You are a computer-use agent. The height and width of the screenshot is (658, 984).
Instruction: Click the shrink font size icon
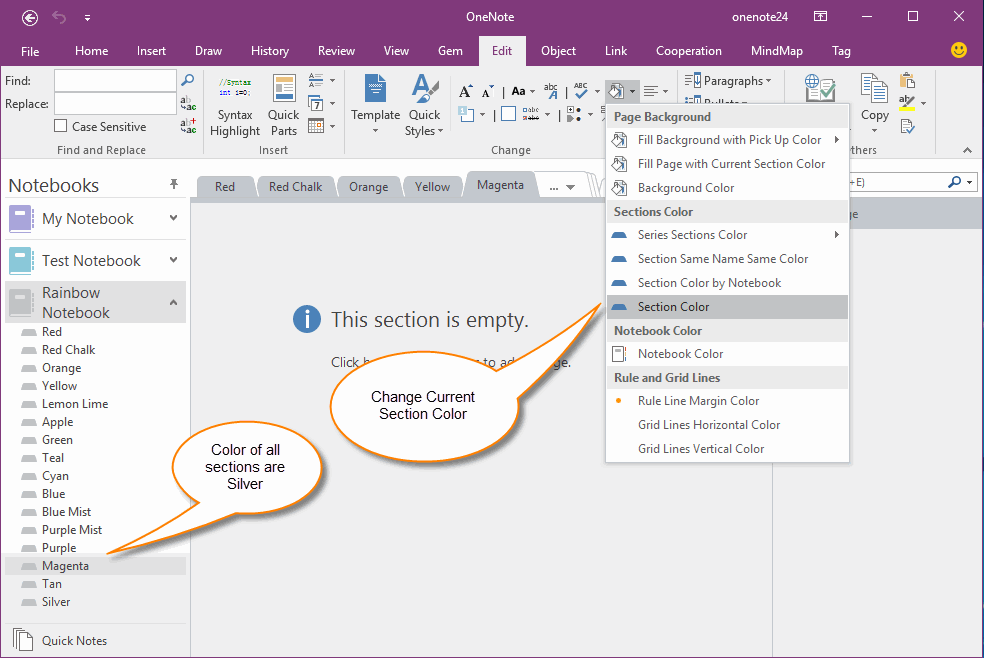point(488,92)
